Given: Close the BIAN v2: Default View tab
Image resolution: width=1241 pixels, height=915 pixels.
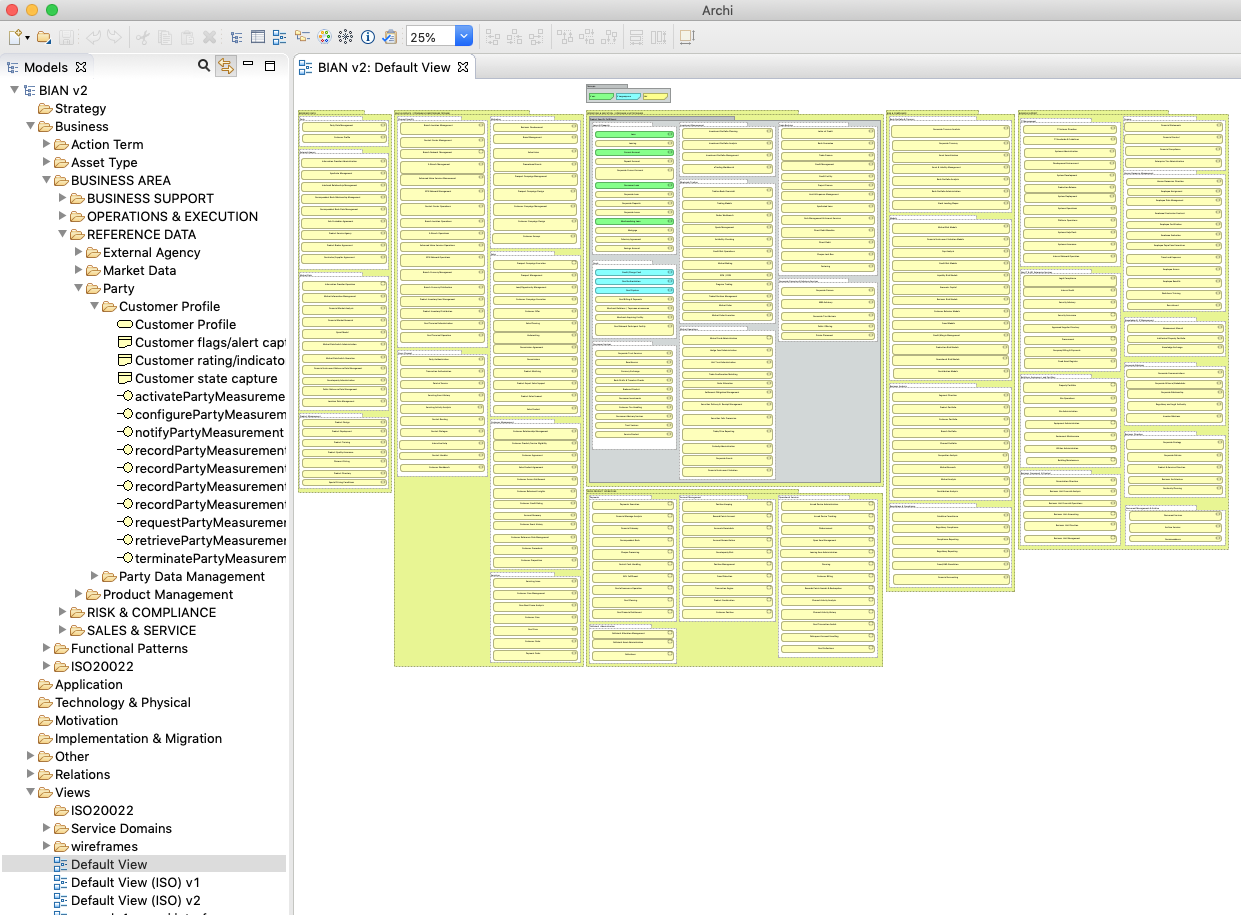Looking at the screenshot, I should pyautogui.click(x=463, y=67).
